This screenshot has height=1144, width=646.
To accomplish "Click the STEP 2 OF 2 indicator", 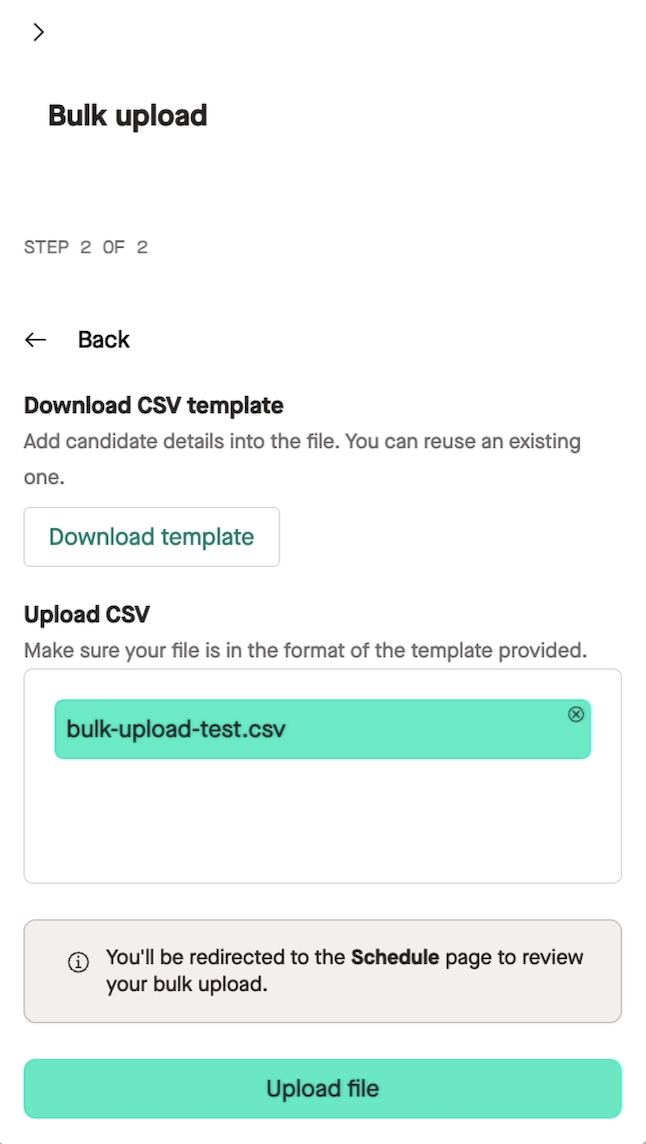I will click(x=86, y=247).
